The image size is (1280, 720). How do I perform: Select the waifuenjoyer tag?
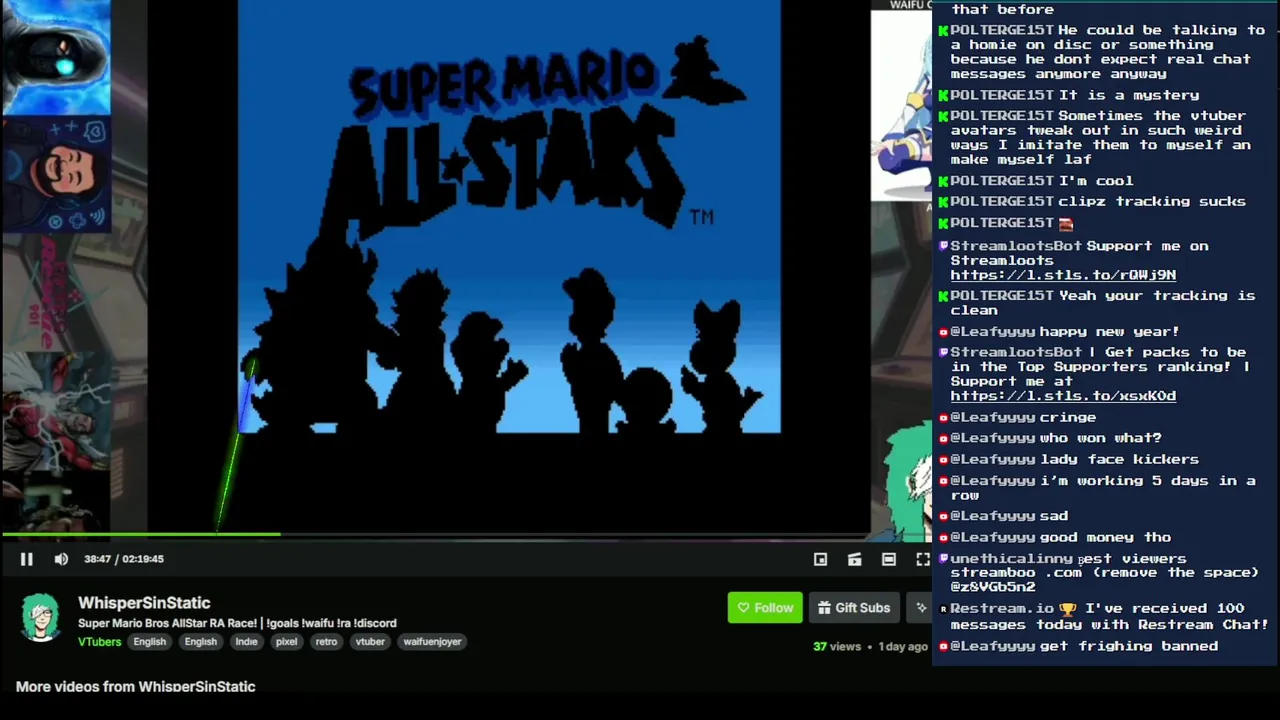click(432, 642)
